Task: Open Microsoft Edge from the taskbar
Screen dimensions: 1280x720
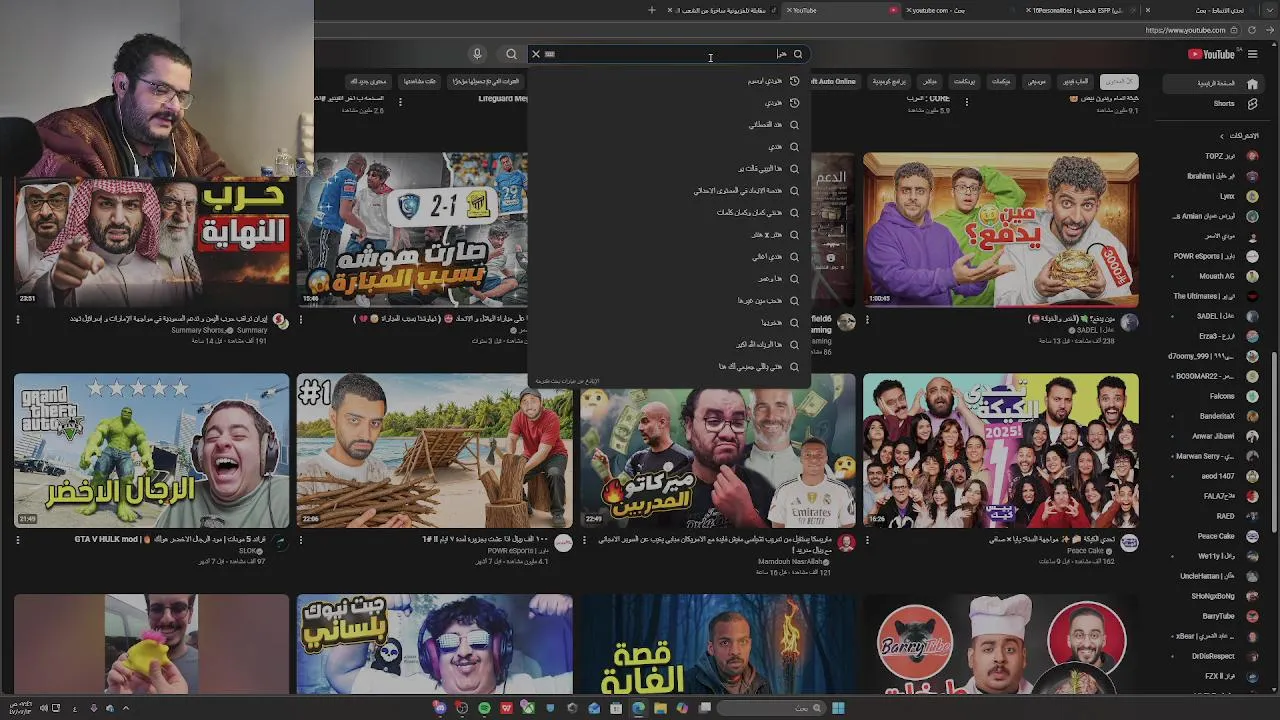Action: [x=638, y=708]
